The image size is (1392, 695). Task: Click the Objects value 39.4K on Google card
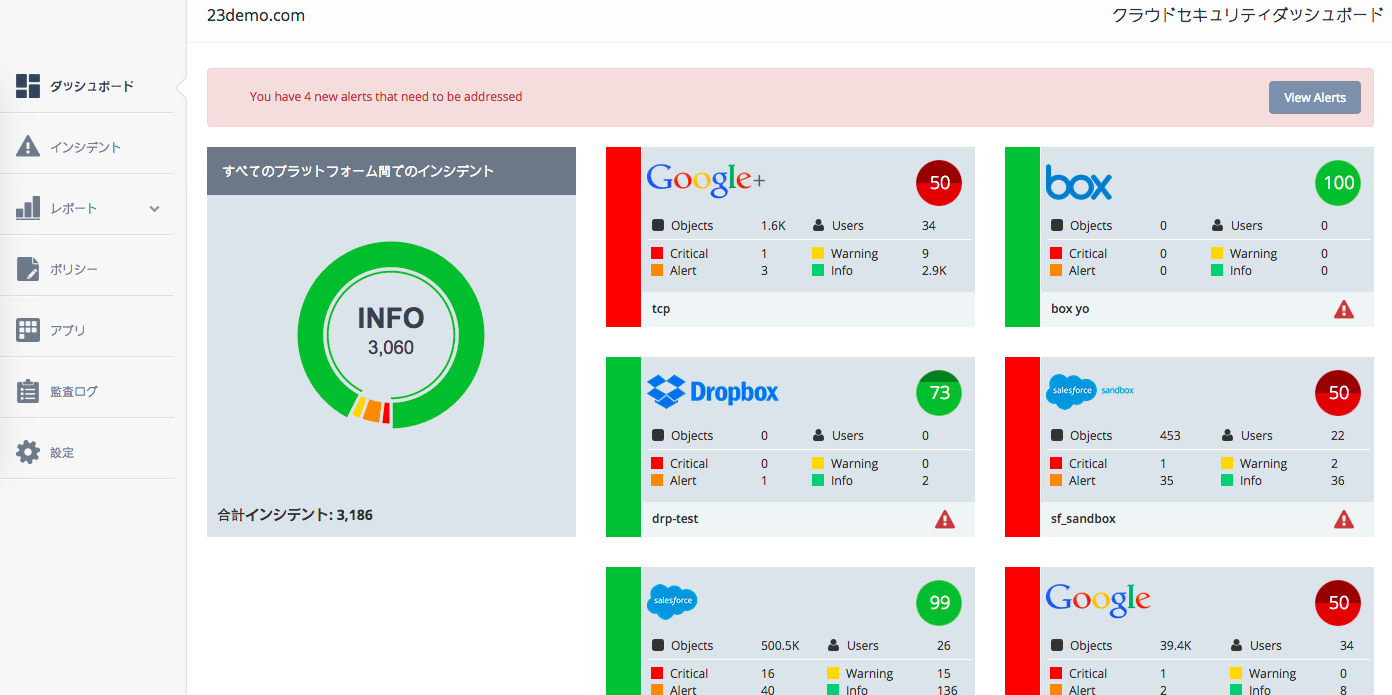(x=1175, y=646)
